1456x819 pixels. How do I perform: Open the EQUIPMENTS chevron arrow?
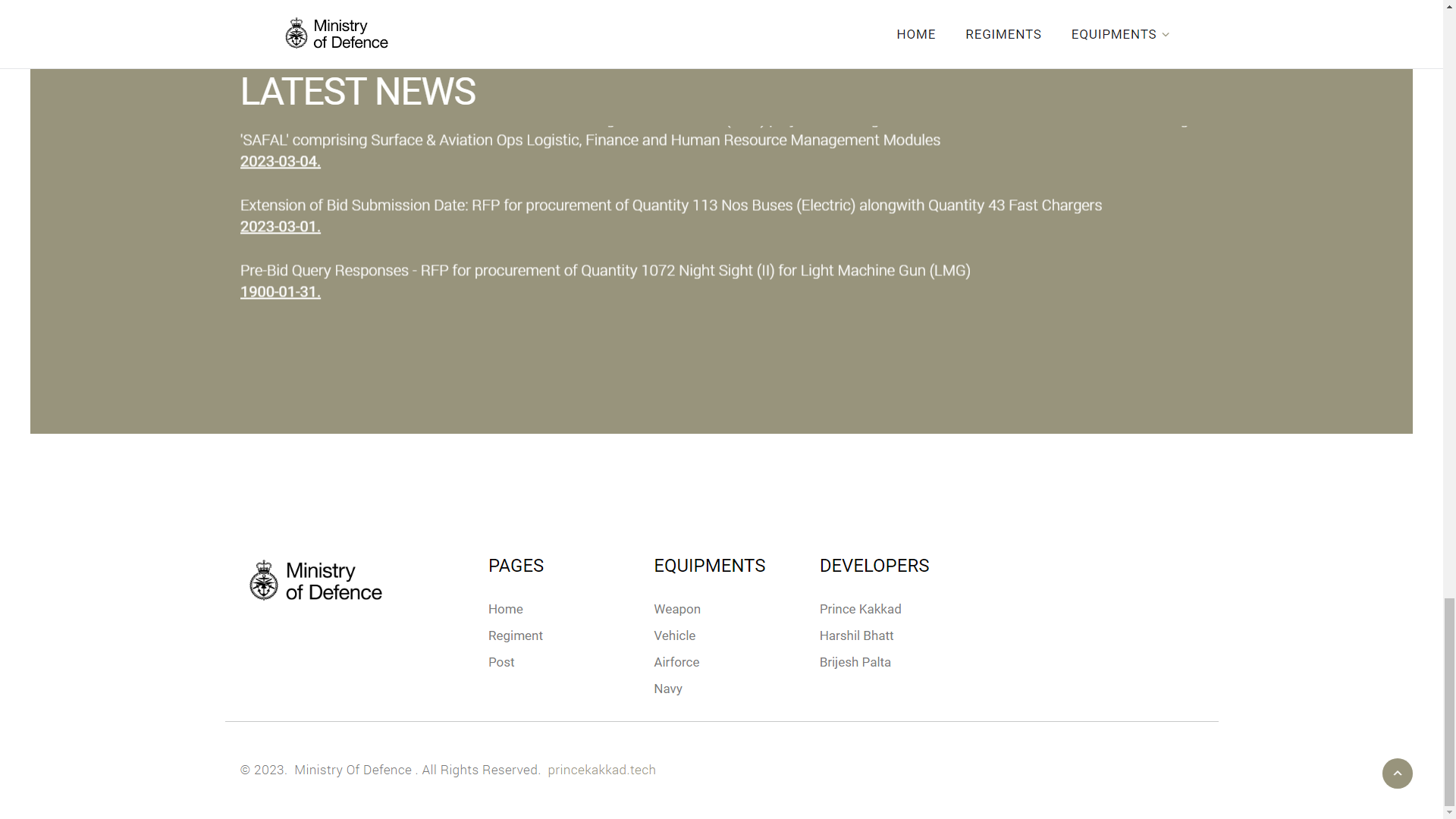pos(1164,34)
